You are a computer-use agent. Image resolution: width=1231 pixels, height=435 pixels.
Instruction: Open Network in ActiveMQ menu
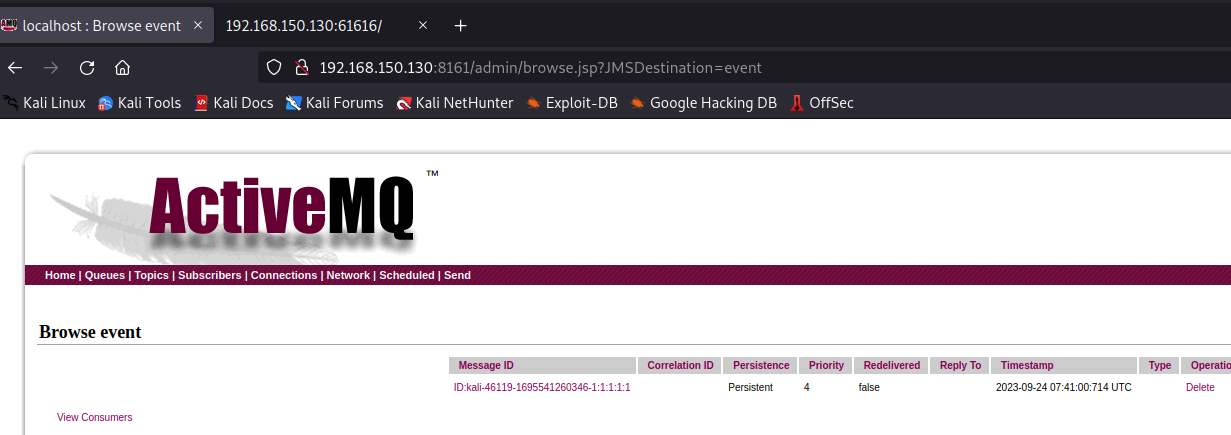[348, 275]
